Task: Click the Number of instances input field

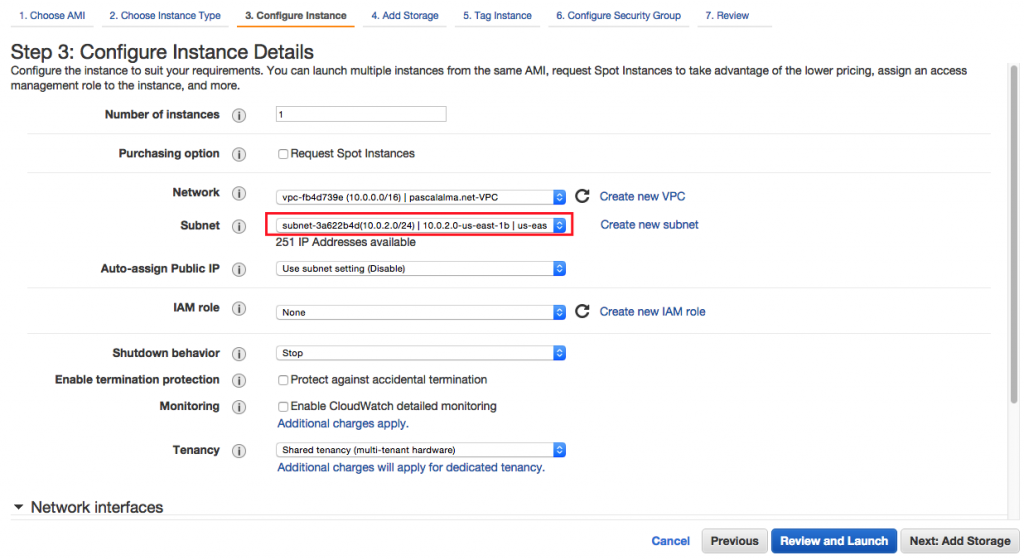Action: [x=361, y=115]
